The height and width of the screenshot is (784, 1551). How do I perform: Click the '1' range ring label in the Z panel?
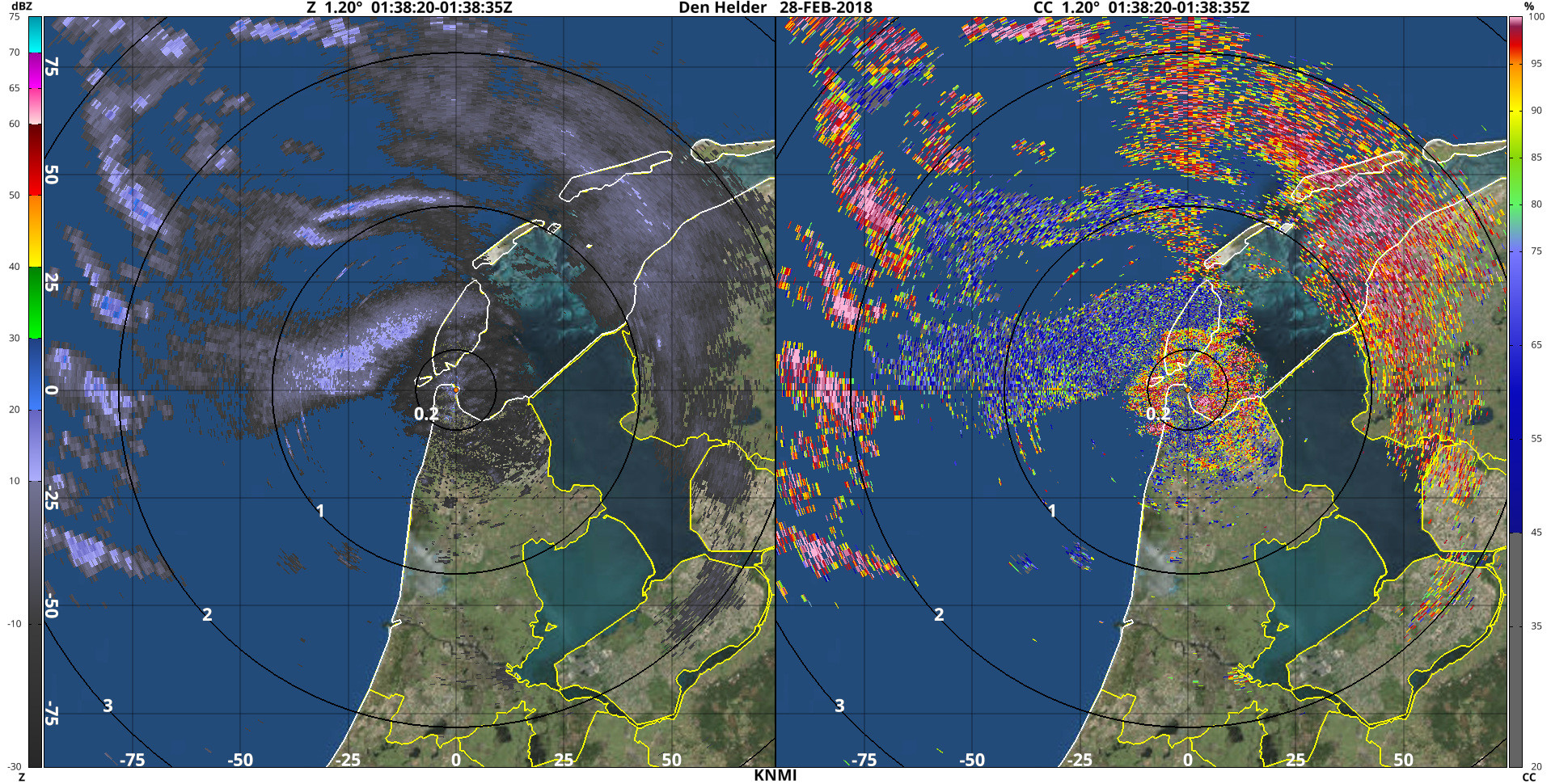(x=320, y=511)
